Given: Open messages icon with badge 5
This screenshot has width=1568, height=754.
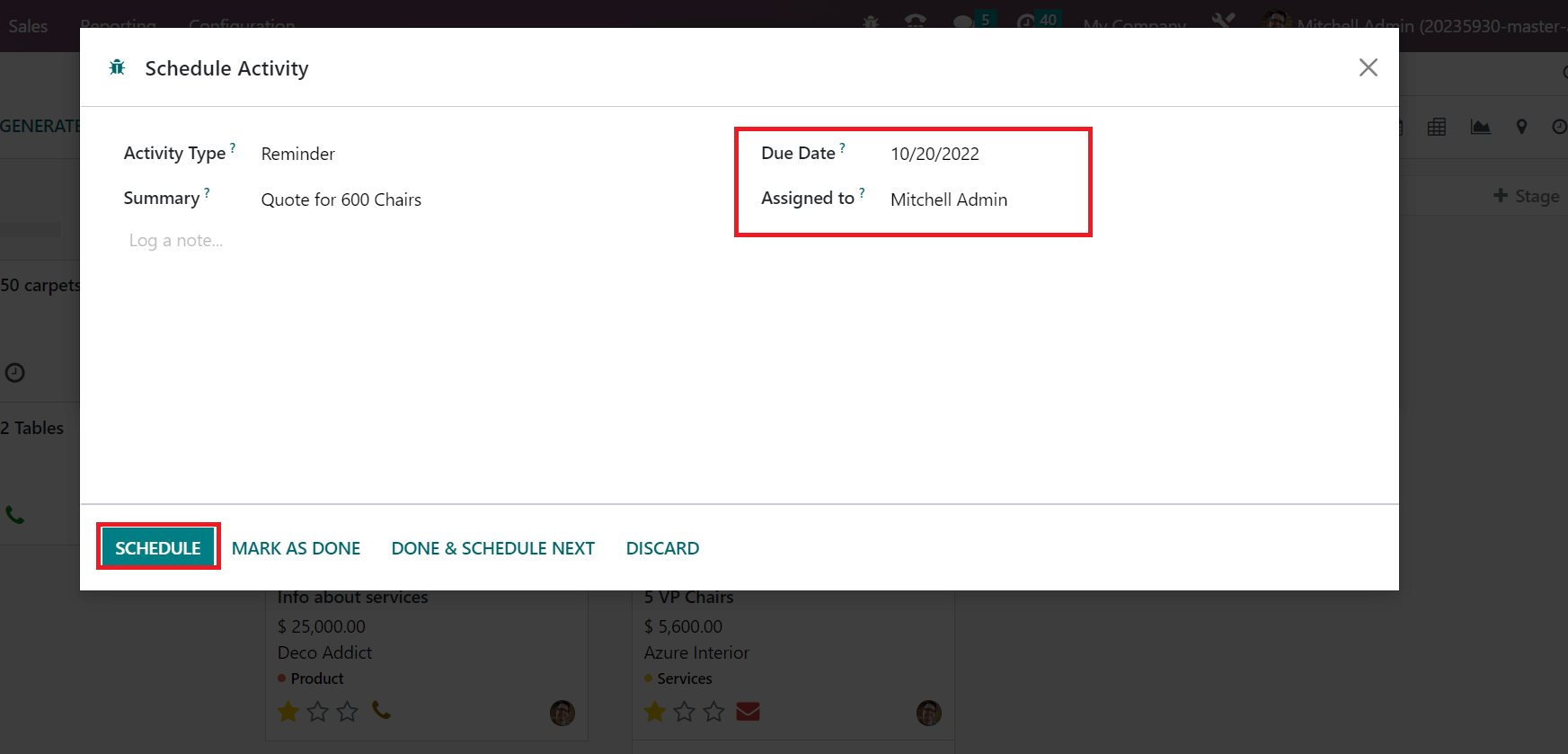Looking at the screenshot, I should tap(972, 22).
